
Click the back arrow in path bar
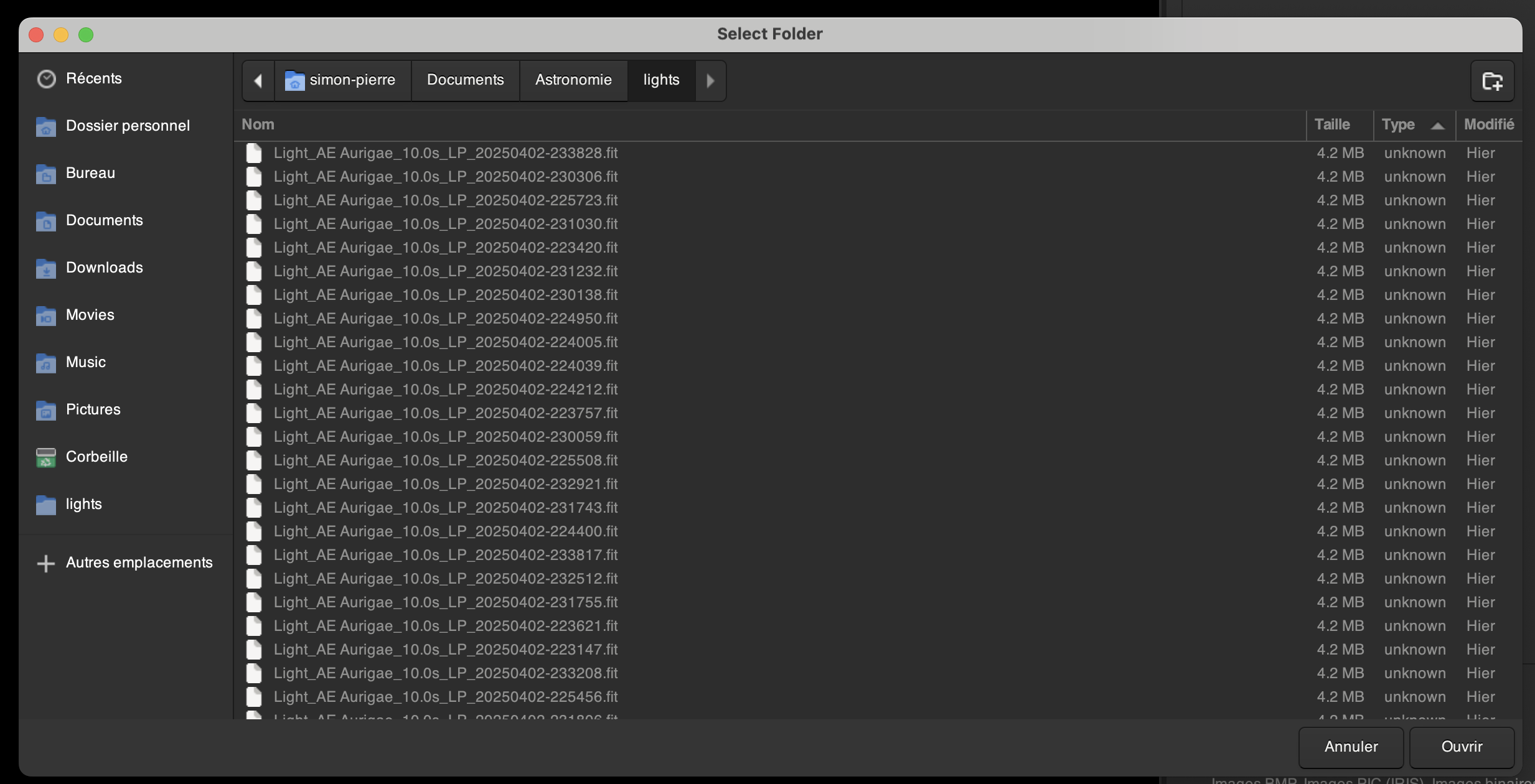[x=258, y=80]
